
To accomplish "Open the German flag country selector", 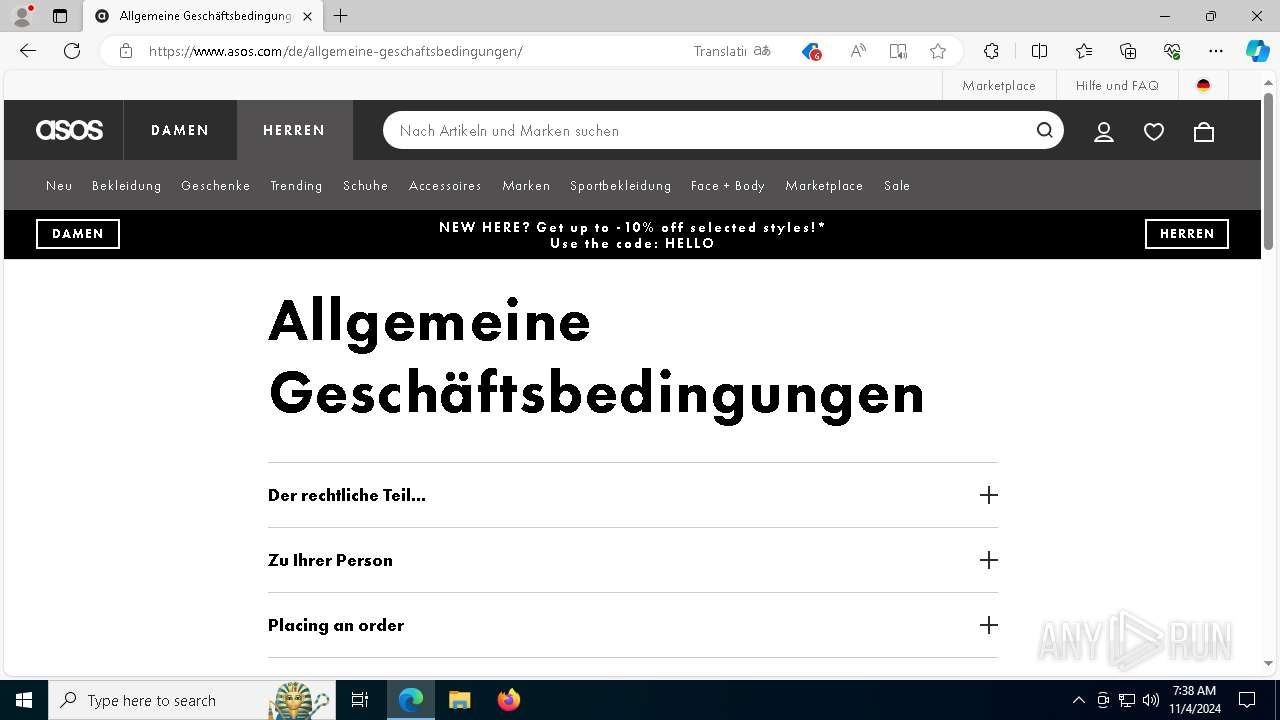I will [x=1203, y=85].
